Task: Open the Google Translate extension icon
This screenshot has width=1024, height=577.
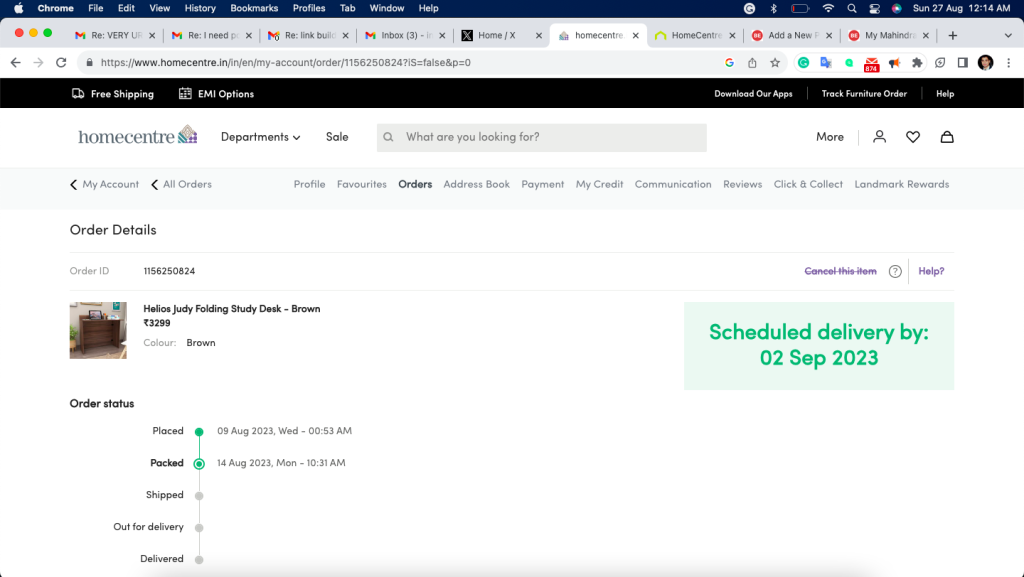Action: (826, 63)
